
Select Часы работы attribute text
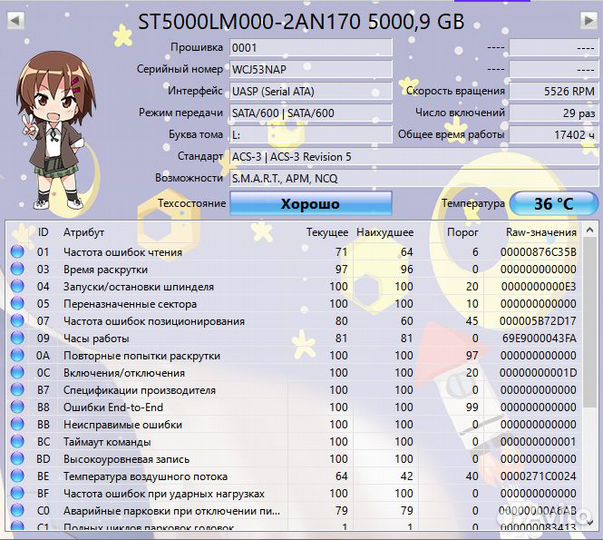(96, 338)
